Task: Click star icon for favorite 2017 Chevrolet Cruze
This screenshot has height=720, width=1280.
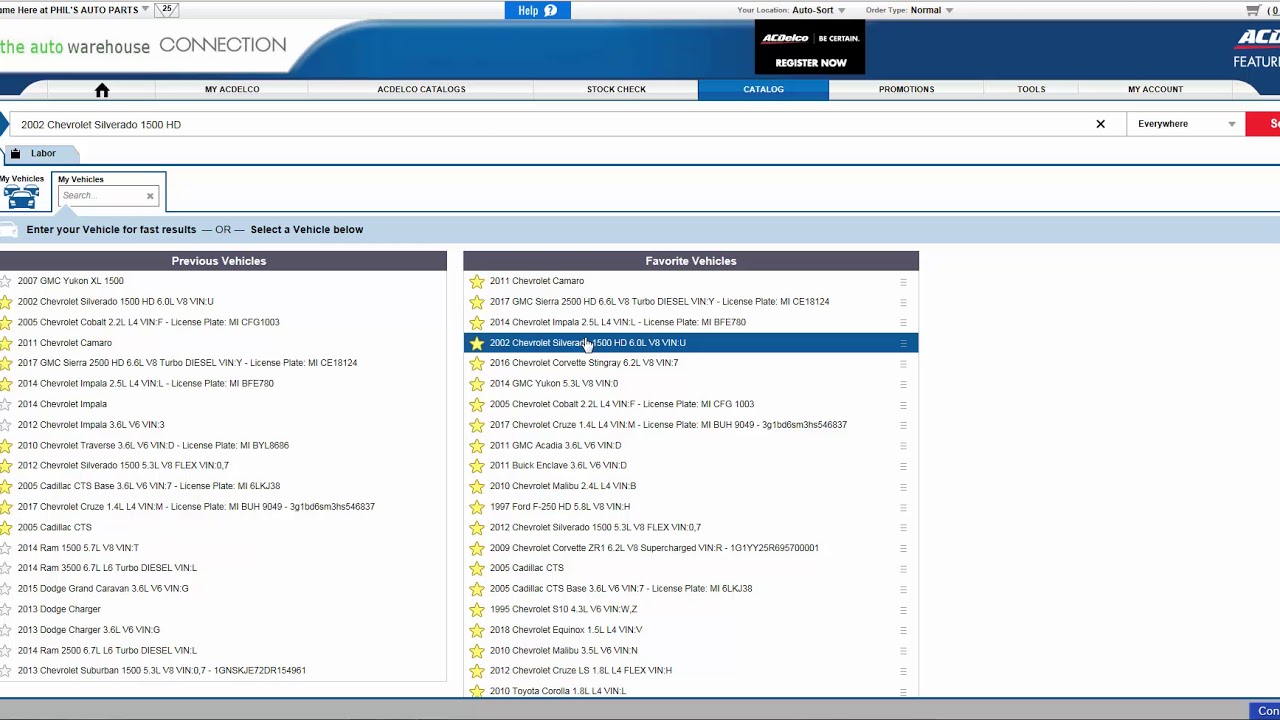Action: tap(477, 425)
